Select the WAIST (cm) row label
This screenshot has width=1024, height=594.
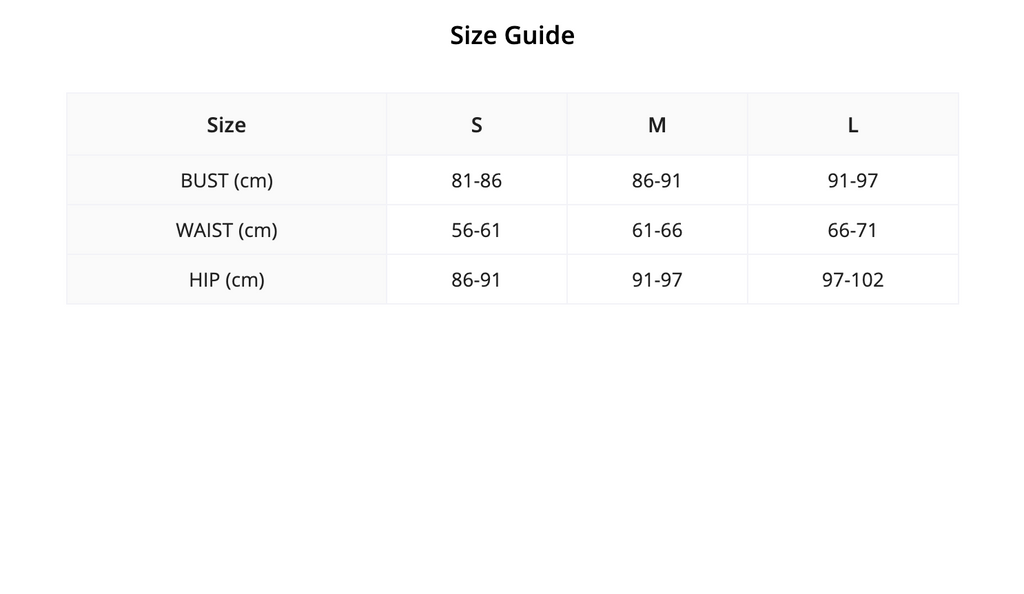tap(227, 230)
